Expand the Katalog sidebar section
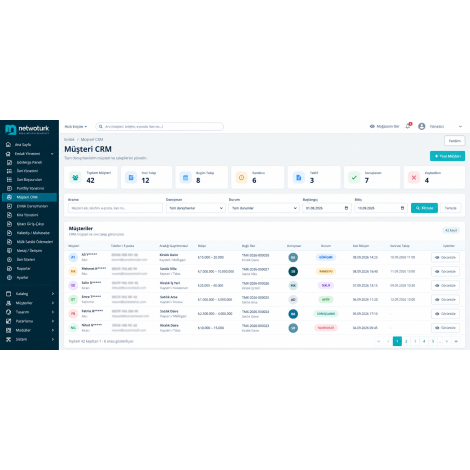The image size is (470, 470). click(29, 294)
